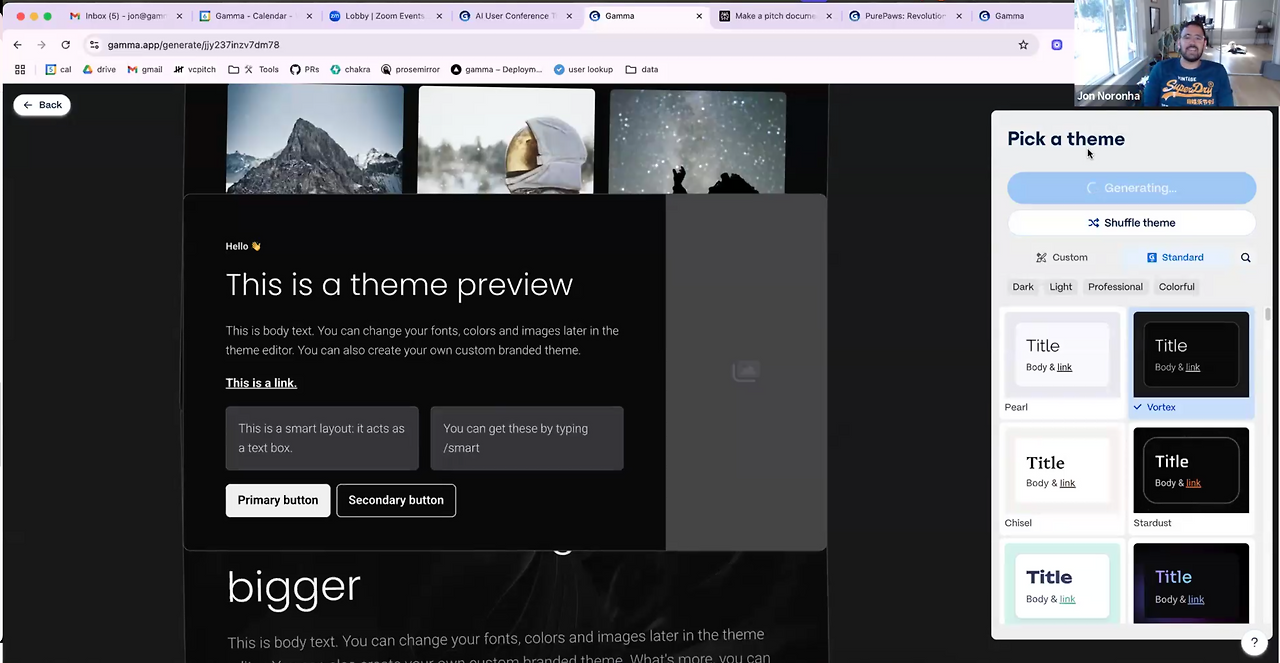
Task: Choose the teal theme card below Chisel
Action: [x=1062, y=584]
